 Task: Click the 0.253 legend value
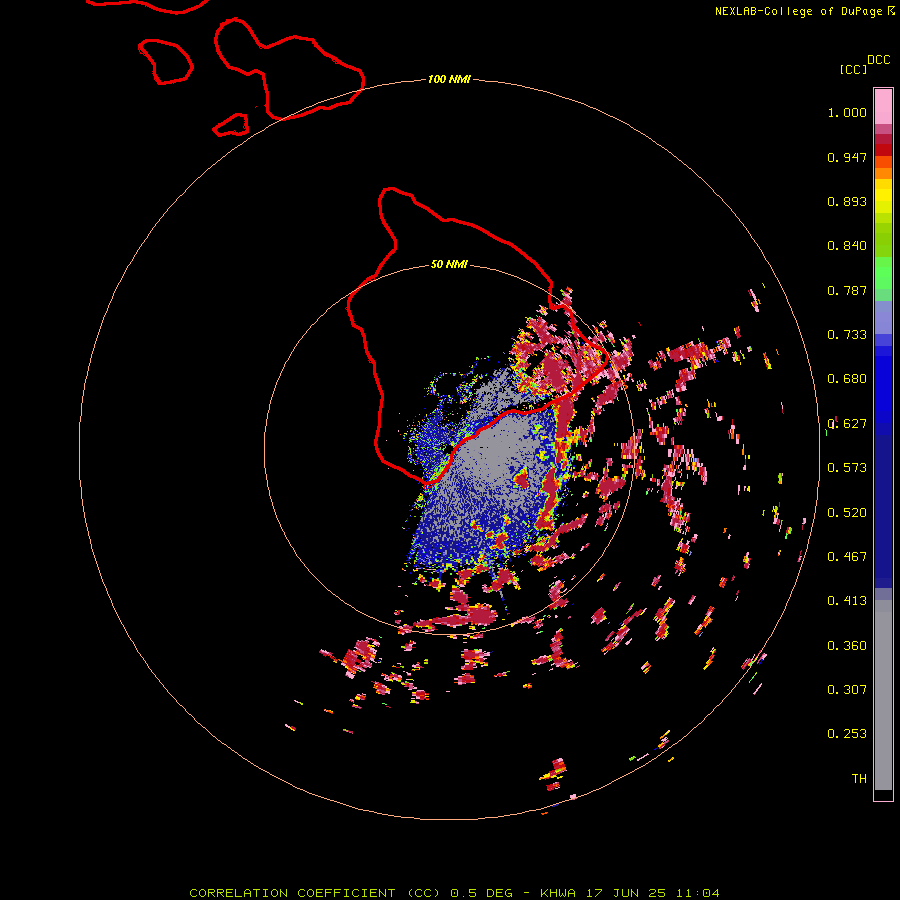coord(847,734)
